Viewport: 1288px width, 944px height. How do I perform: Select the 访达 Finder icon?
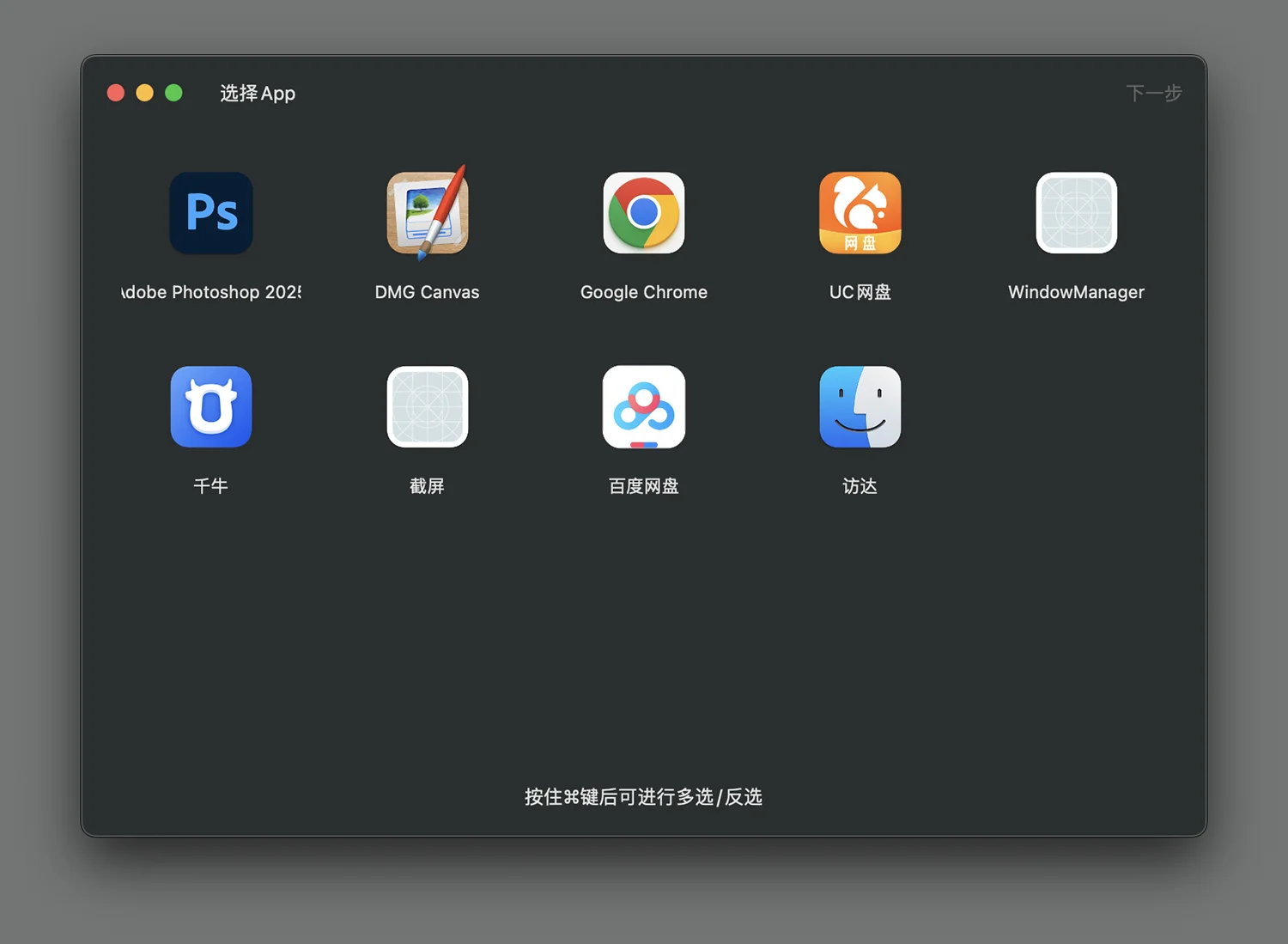click(x=860, y=407)
